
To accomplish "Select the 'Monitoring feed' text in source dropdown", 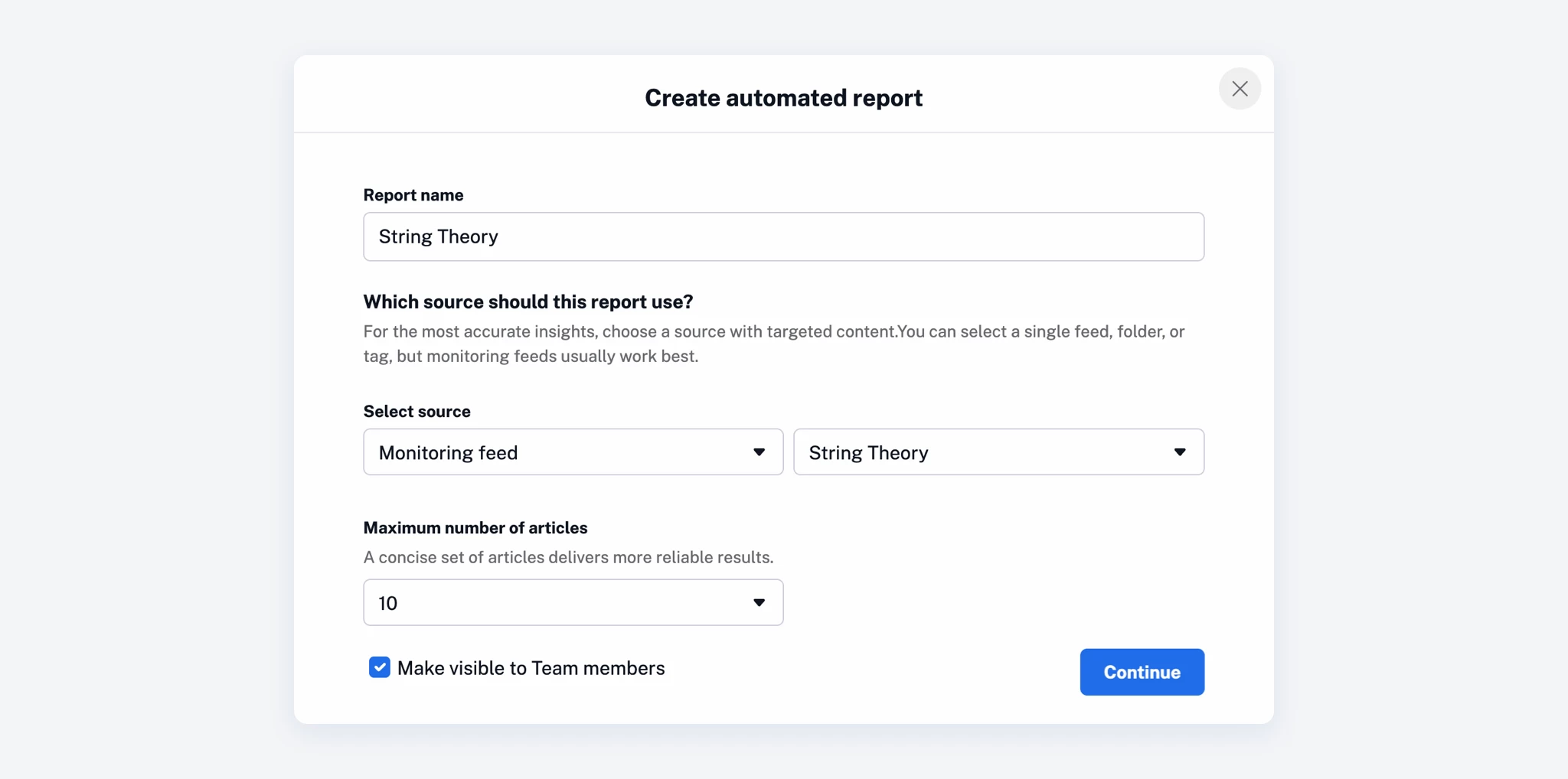I will pyautogui.click(x=448, y=453).
